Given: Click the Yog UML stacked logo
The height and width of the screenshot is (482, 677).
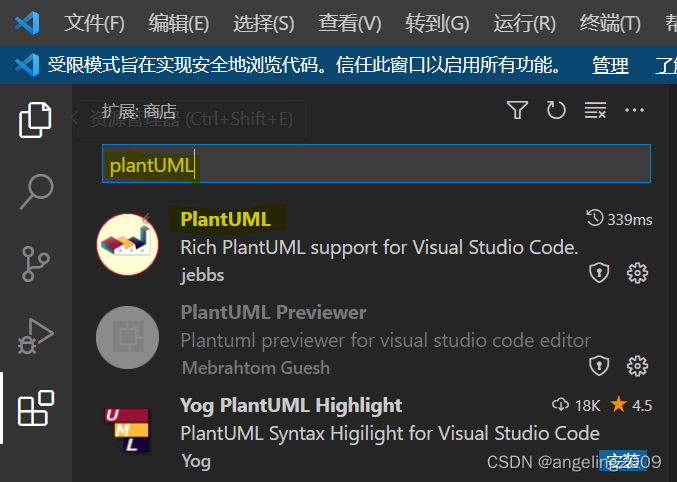Looking at the screenshot, I should pyautogui.click(x=127, y=430).
